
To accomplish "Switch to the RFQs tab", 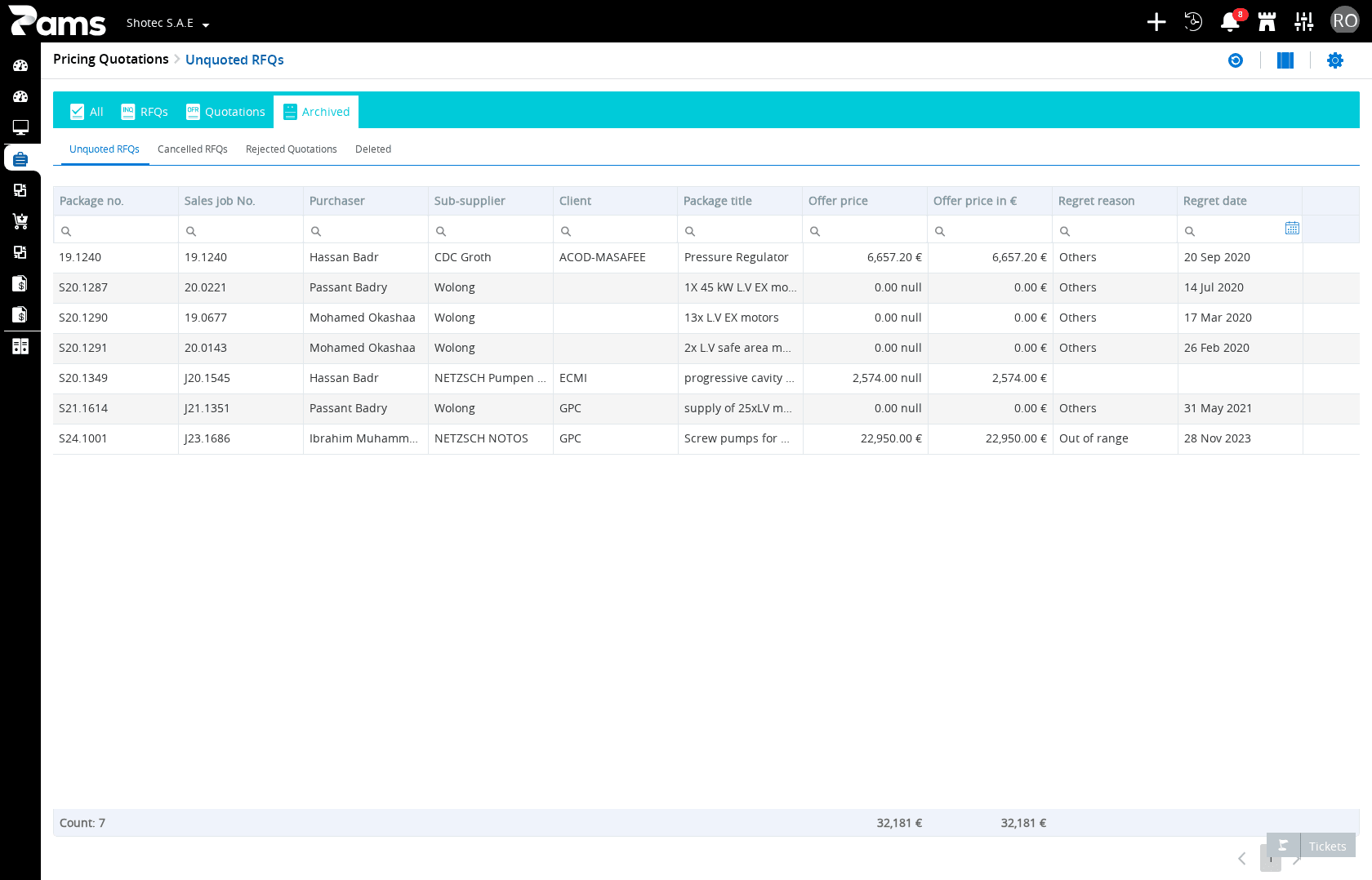I will click(x=145, y=112).
